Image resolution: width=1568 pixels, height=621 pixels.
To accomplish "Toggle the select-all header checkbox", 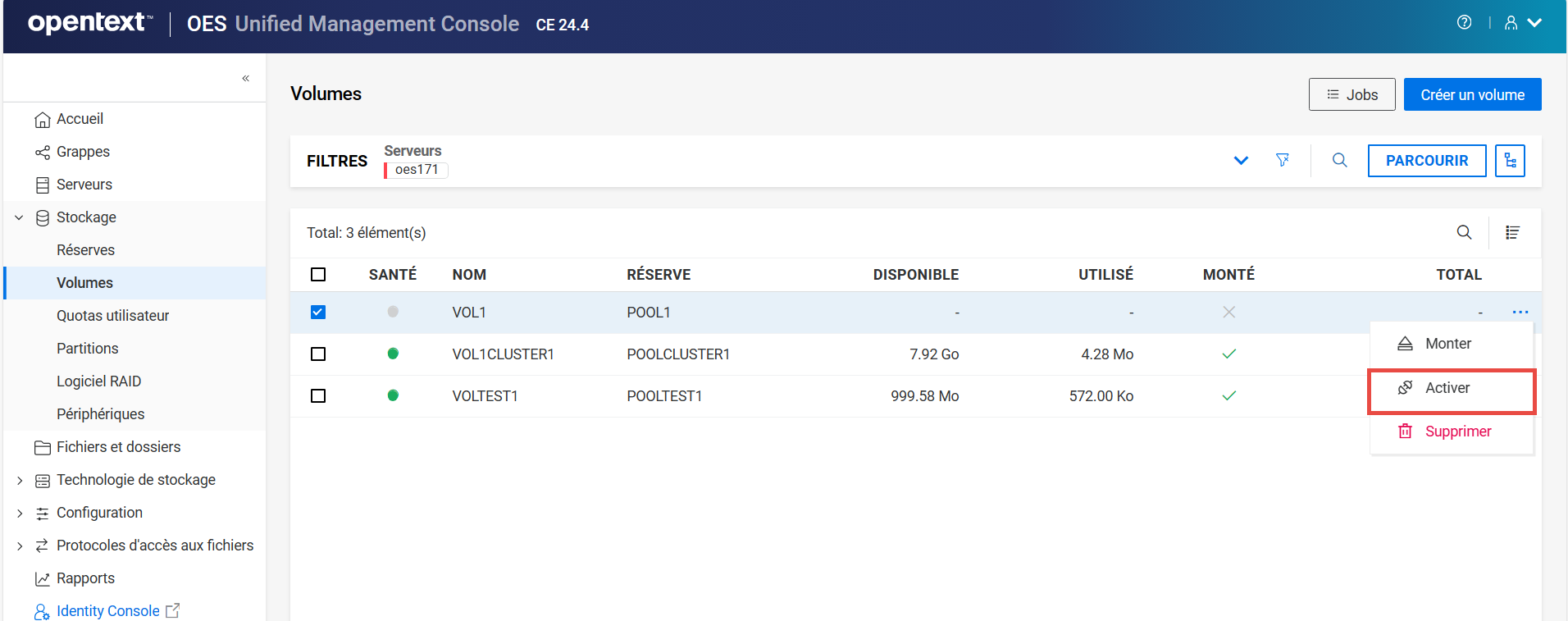I will click(x=318, y=275).
